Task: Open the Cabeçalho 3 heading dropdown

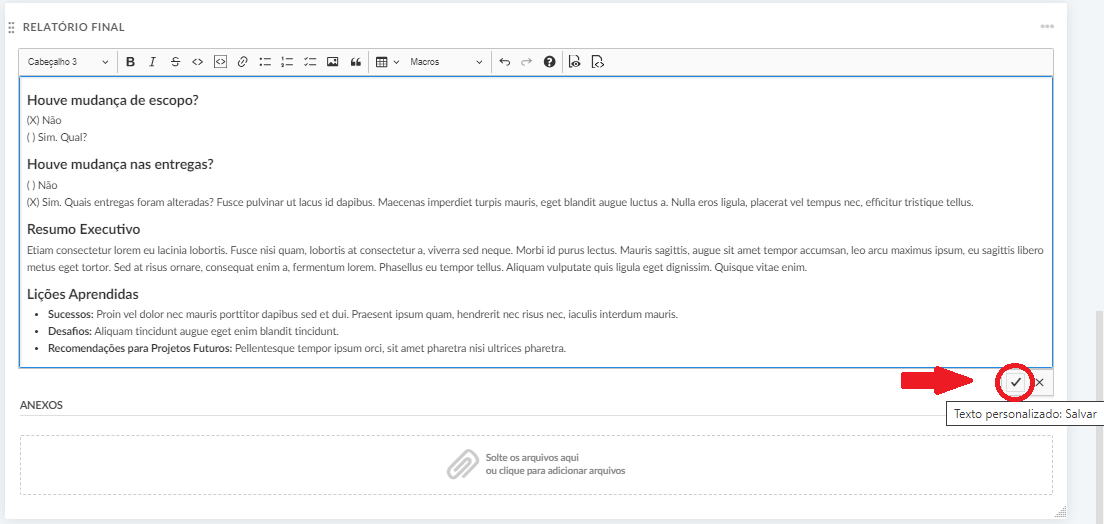Action: (x=69, y=62)
